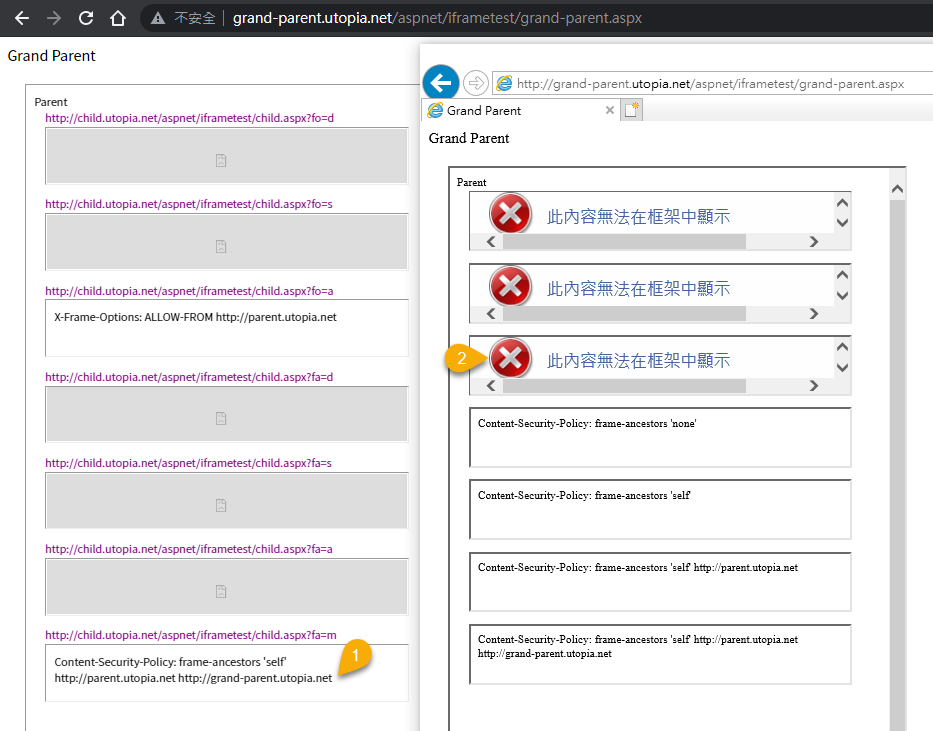Viewport: 933px width, 731px height.
Task: Open a new tab in Internet Explorer
Action: tap(631, 110)
